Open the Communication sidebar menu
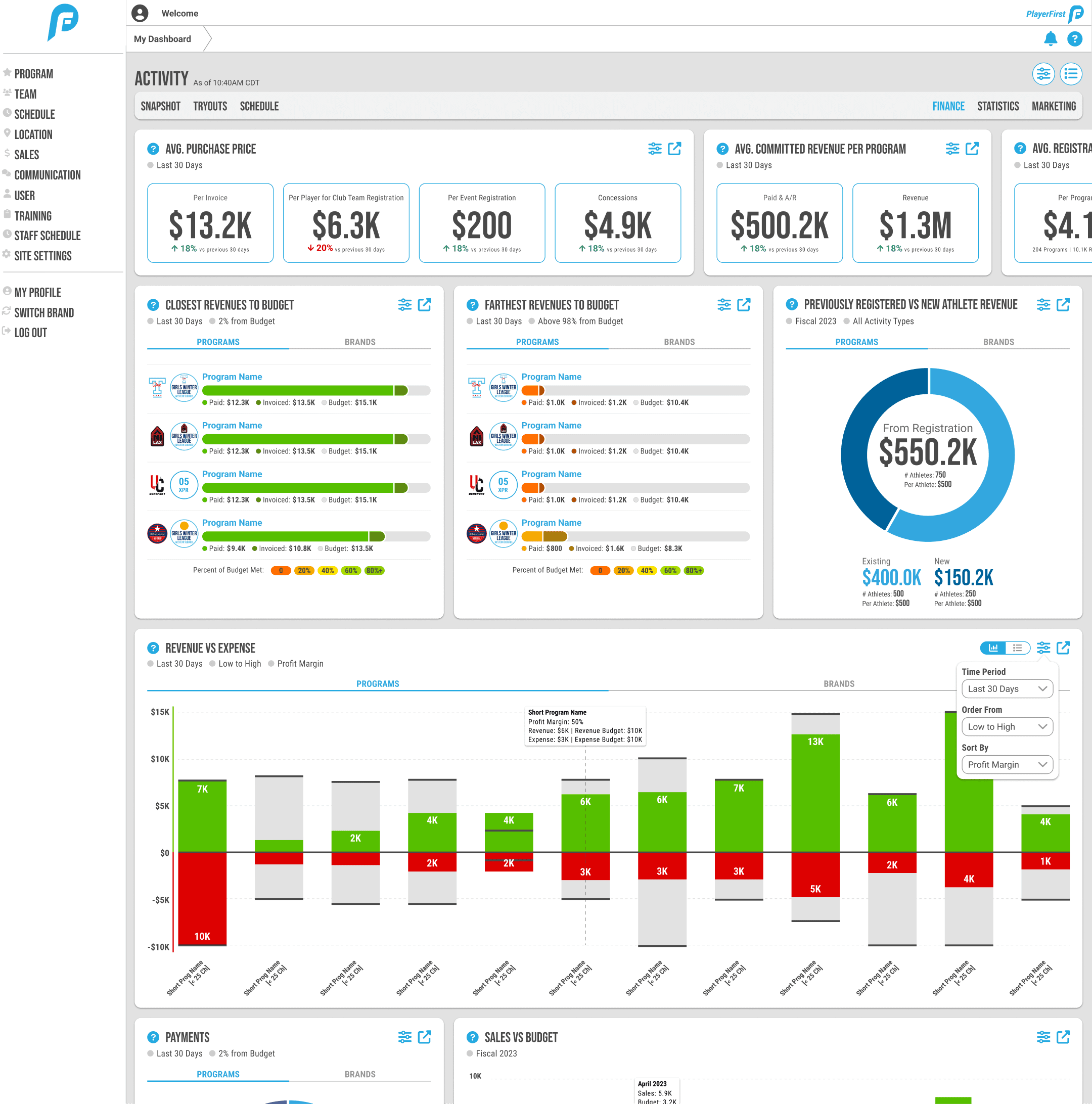Image resolution: width=1092 pixels, height=1104 pixels. 48,175
